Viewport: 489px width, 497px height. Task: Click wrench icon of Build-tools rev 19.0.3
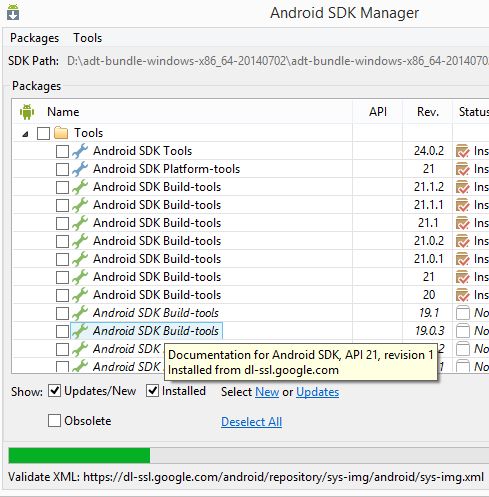coord(80,331)
